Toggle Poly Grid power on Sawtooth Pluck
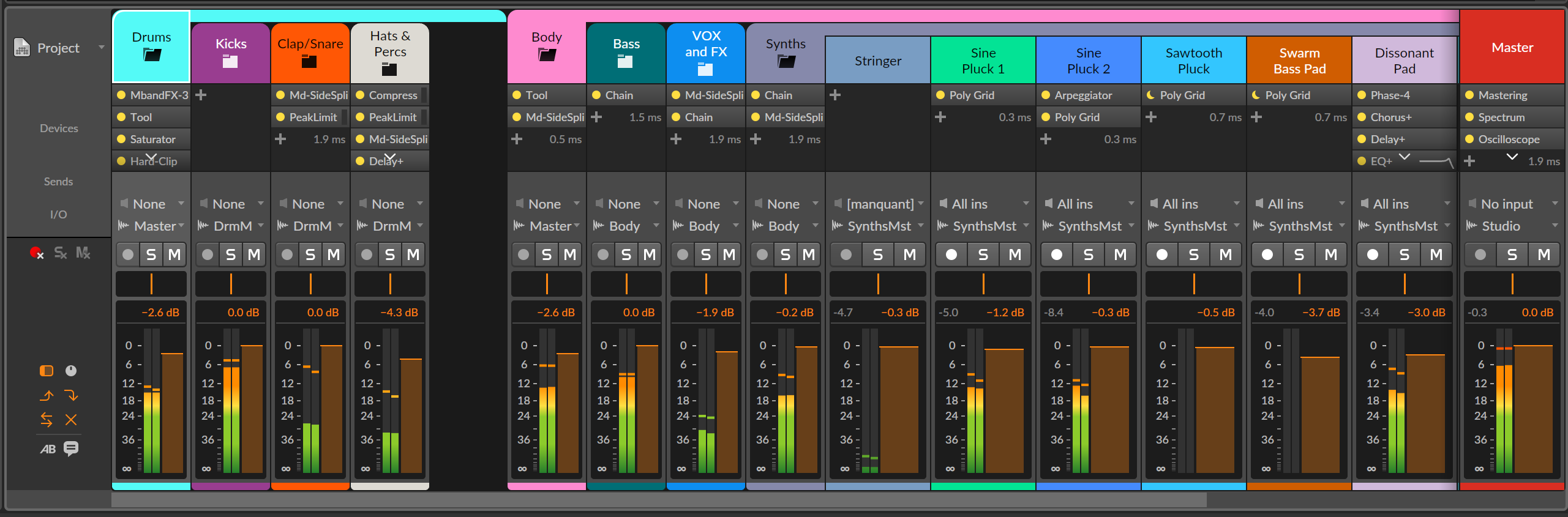The width and height of the screenshot is (1568, 517). [x=1150, y=95]
